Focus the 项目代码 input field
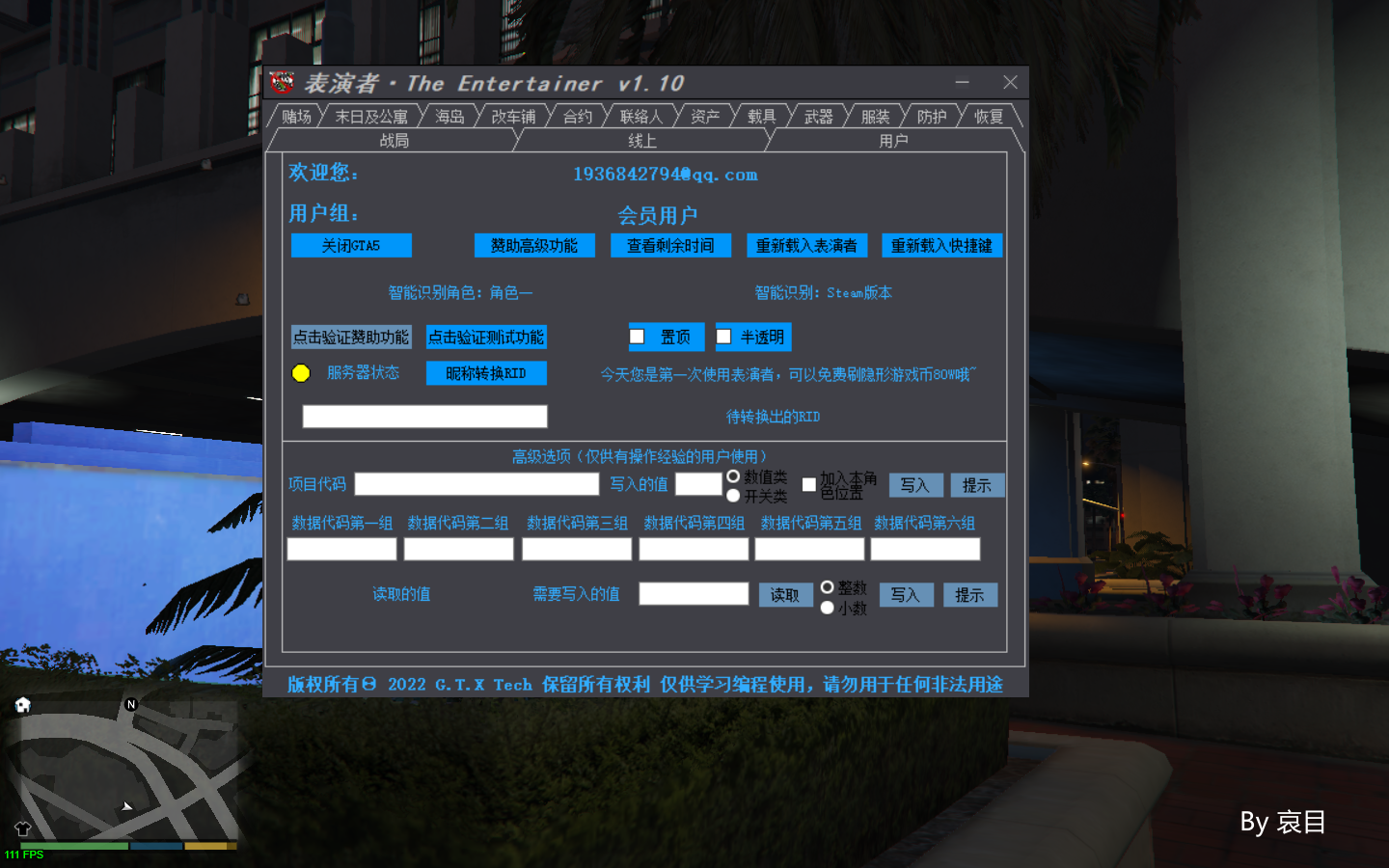Image resolution: width=1389 pixels, height=868 pixels. point(477,484)
